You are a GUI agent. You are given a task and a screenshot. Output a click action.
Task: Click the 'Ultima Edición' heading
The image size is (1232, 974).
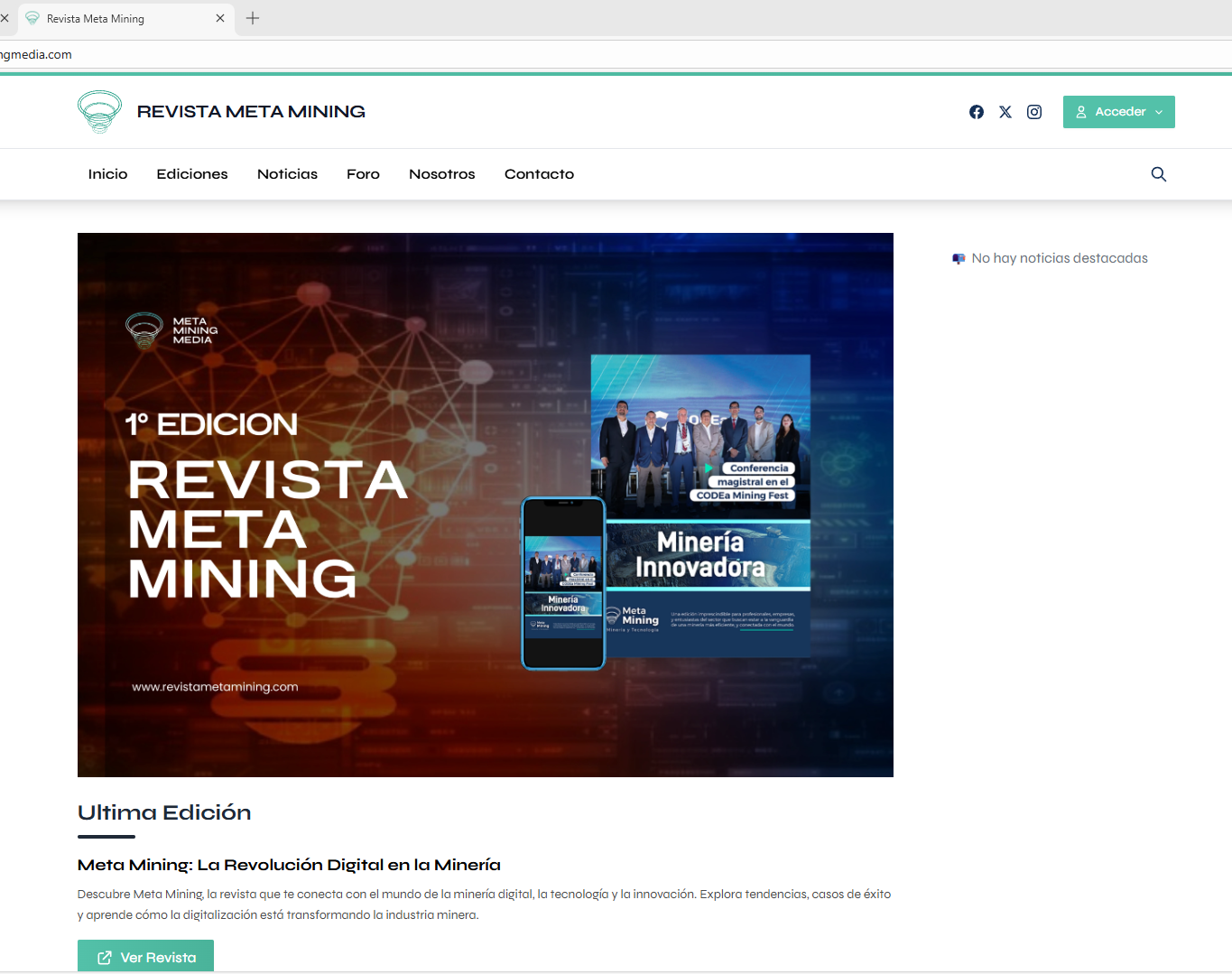click(164, 812)
